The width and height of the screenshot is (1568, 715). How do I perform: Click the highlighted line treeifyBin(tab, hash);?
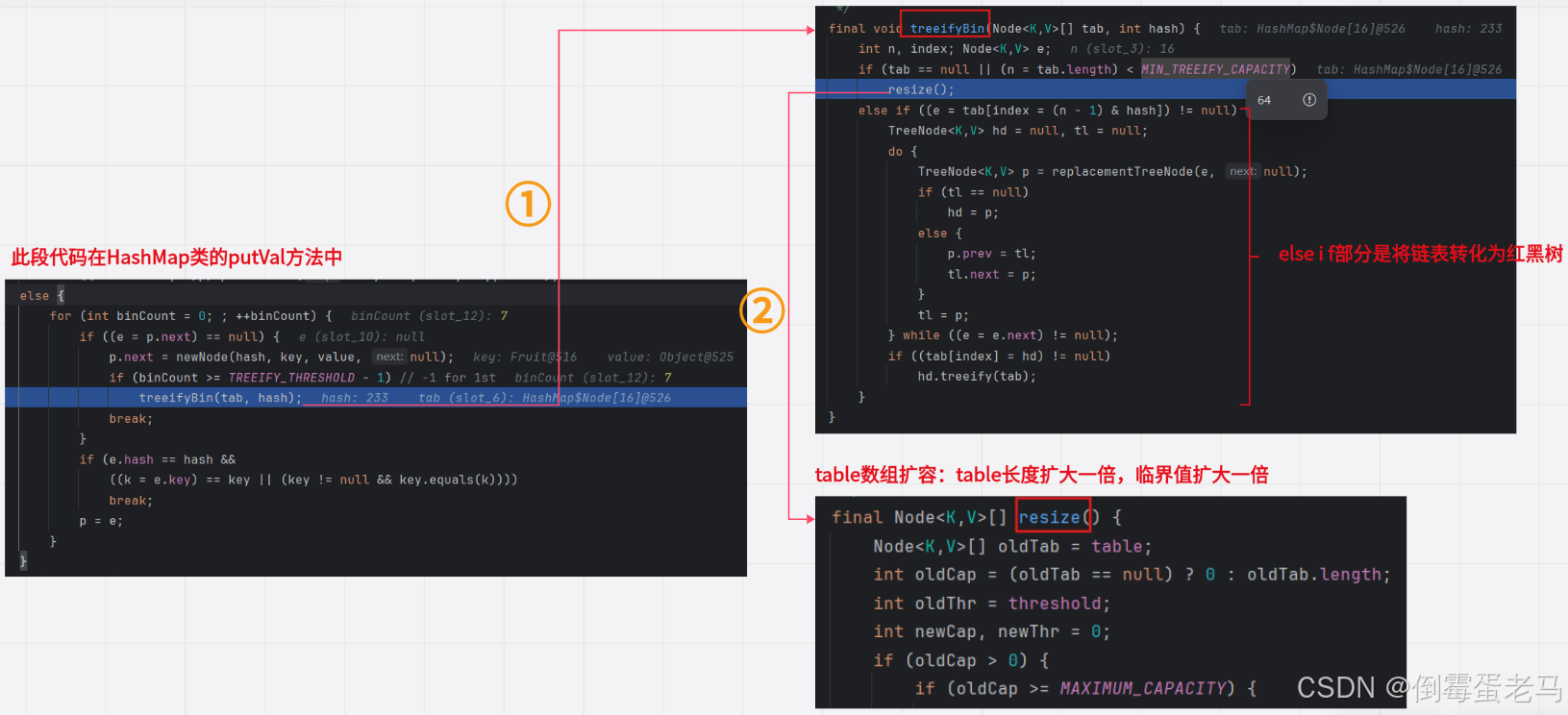pos(376,398)
